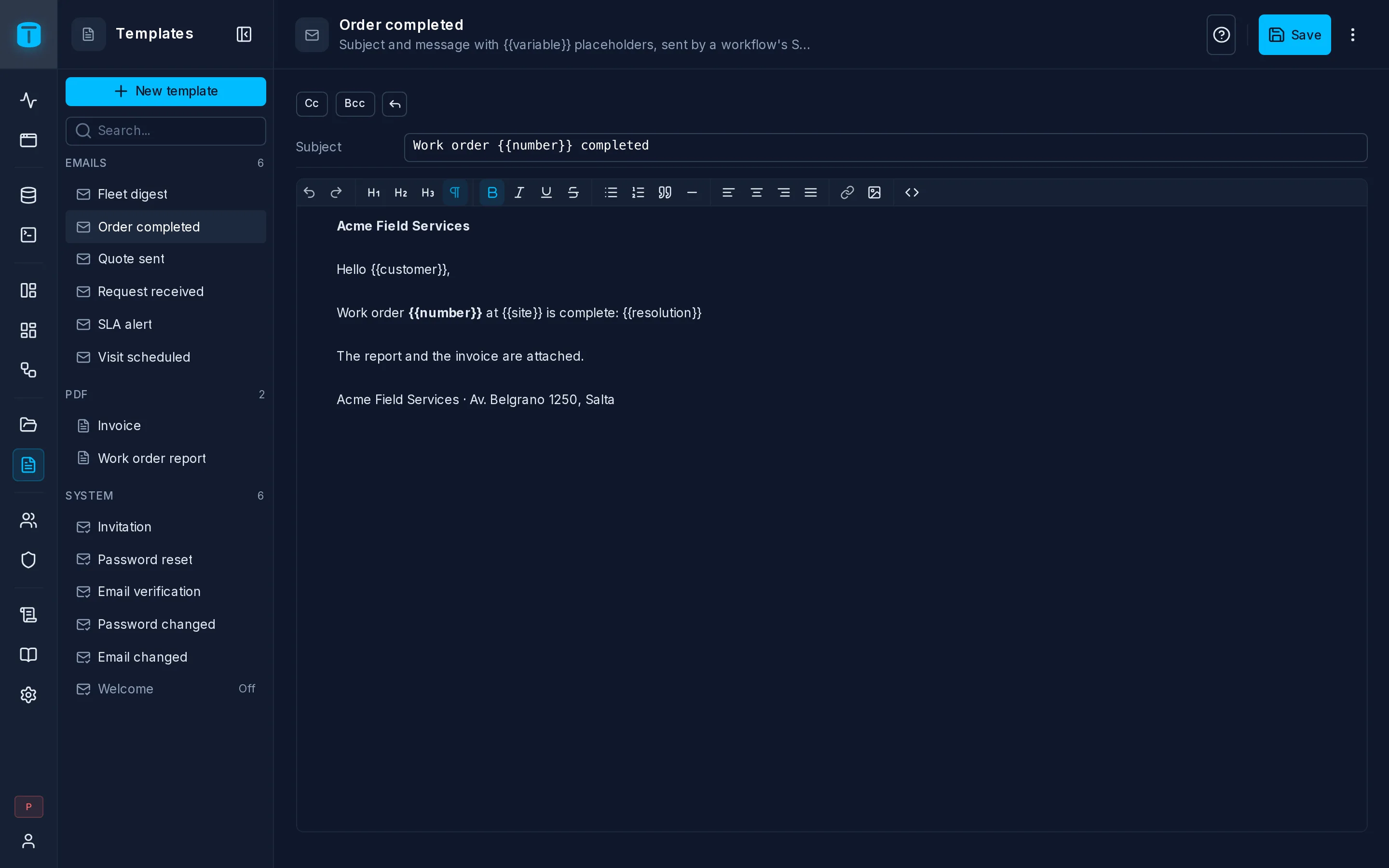Open the users nav icon
Screen dimensions: 1389x868
[28, 520]
